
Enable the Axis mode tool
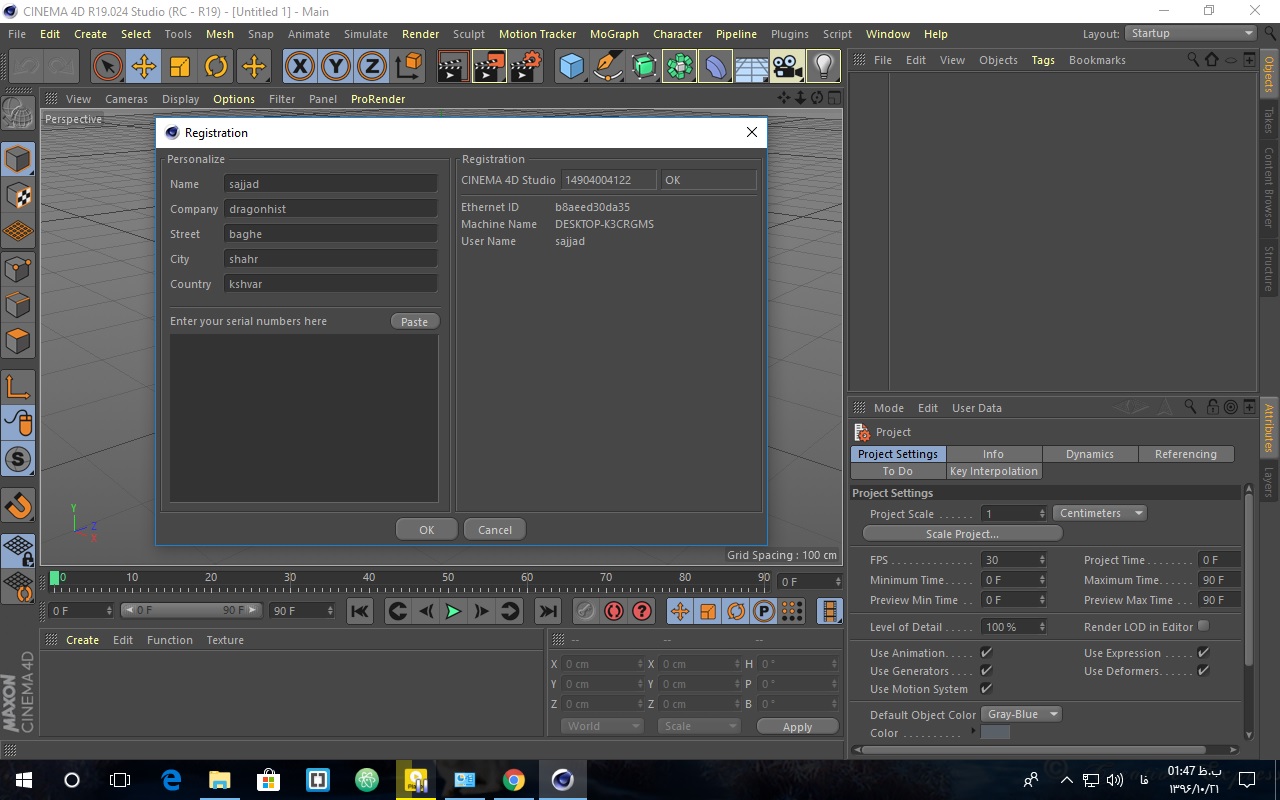(x=18, y=386)
